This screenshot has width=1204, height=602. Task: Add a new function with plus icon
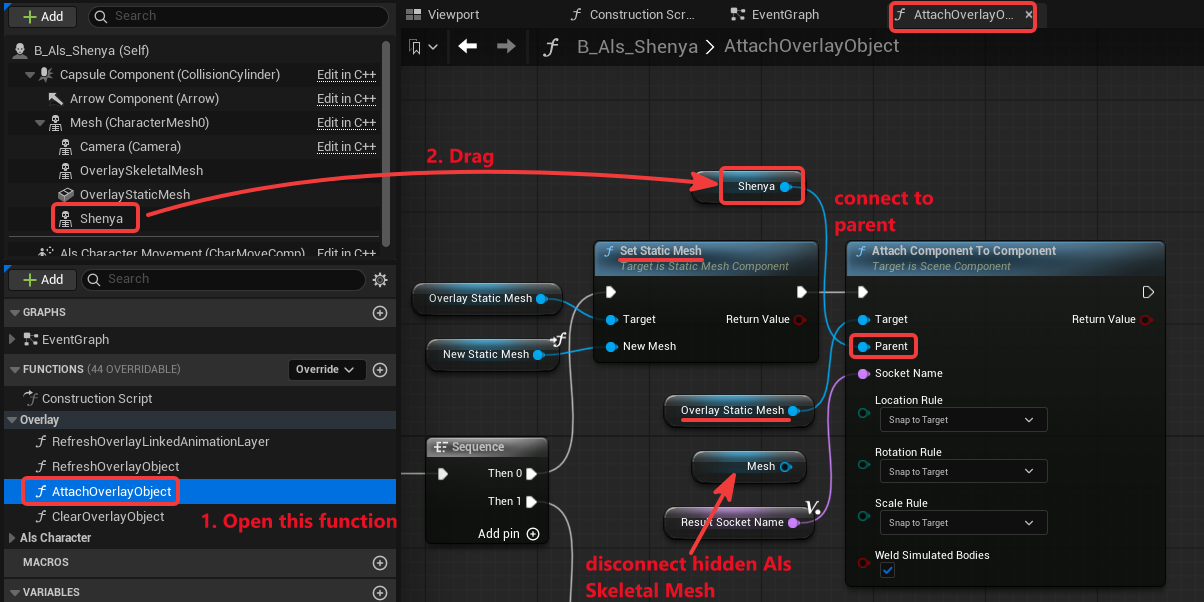pyautogui.click(x=380, y=370)
